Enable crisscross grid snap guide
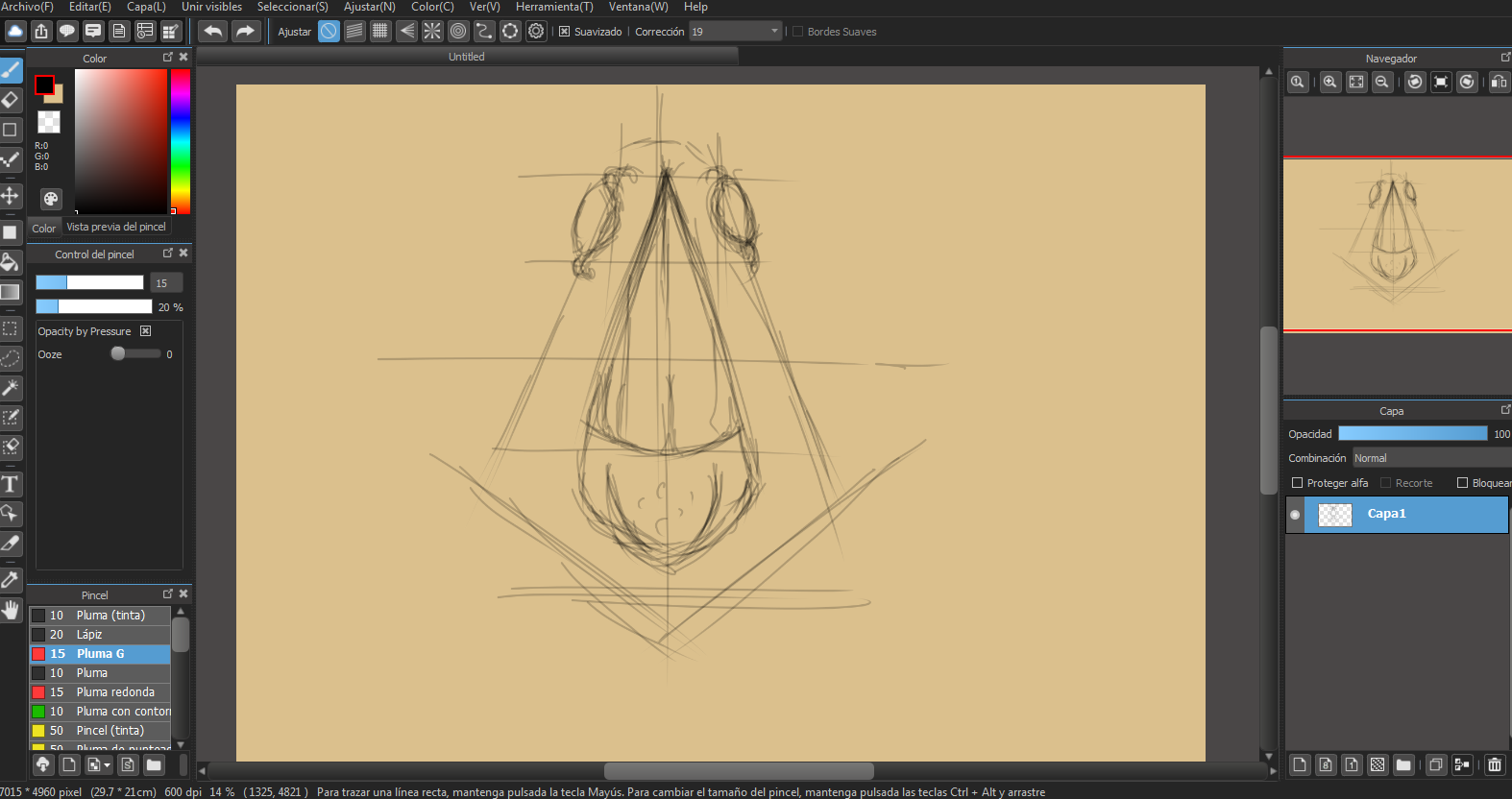The image size is (1512, 799). [381, 32]
